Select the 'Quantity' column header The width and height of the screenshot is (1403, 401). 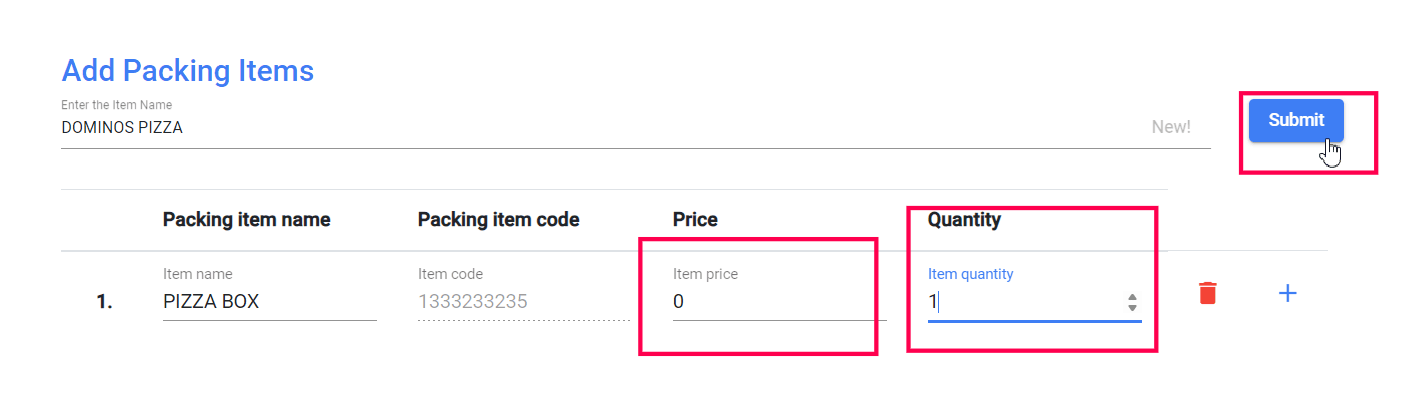tap(964, 220)
